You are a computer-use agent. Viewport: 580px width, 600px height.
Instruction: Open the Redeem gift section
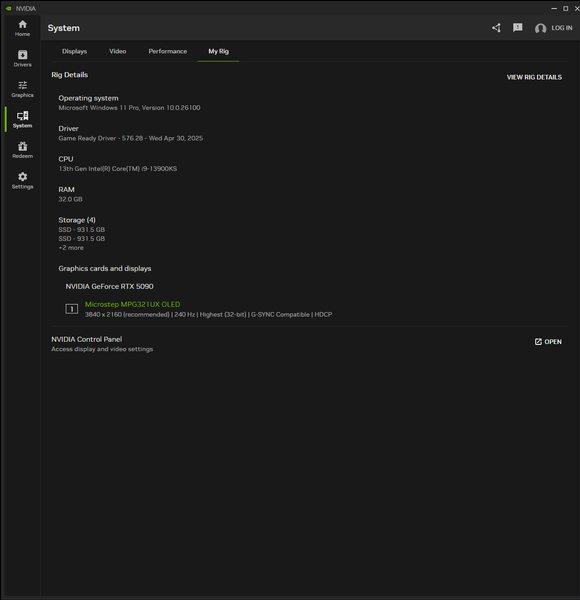[22, 150]
